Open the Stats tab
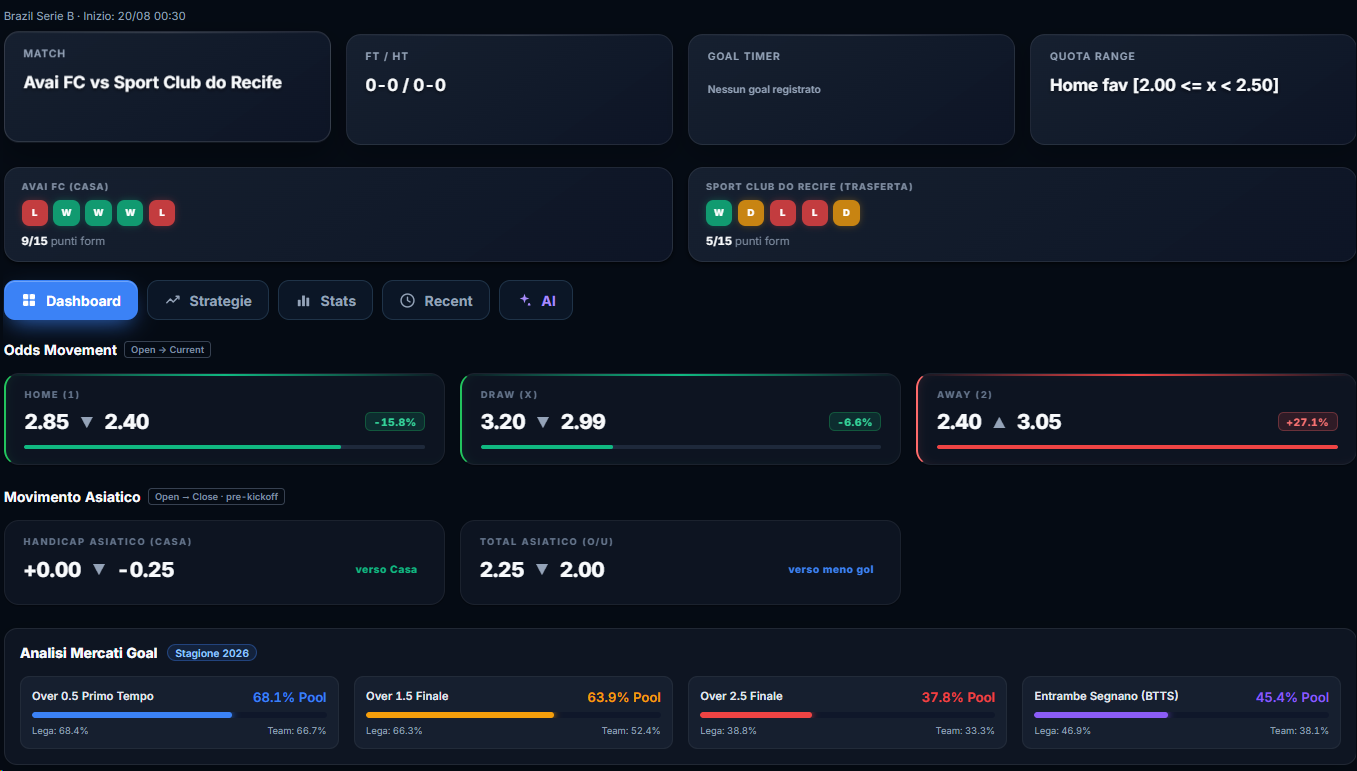This screenshot has width=1357, height=771. [x=325, y=300]
